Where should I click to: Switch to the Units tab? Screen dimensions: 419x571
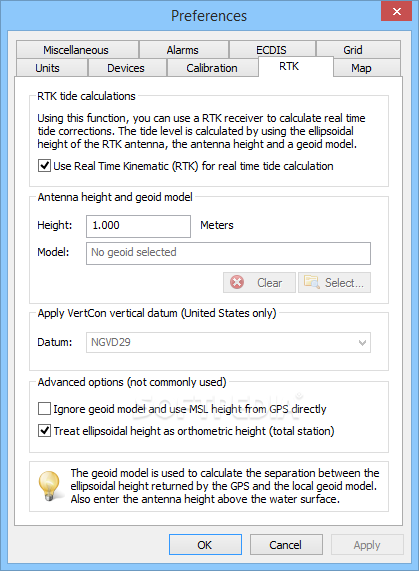(51, 68)
